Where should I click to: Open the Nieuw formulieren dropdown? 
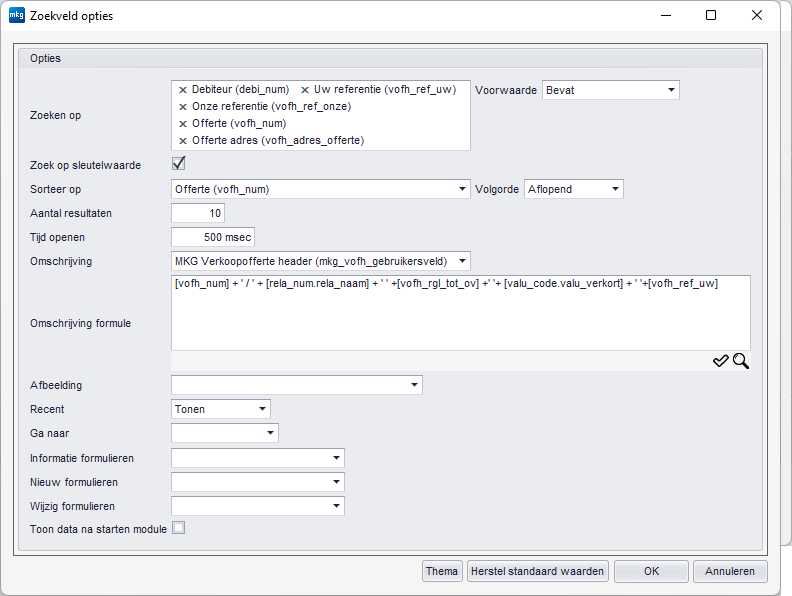pyautogui.click(x=258, y=482)
